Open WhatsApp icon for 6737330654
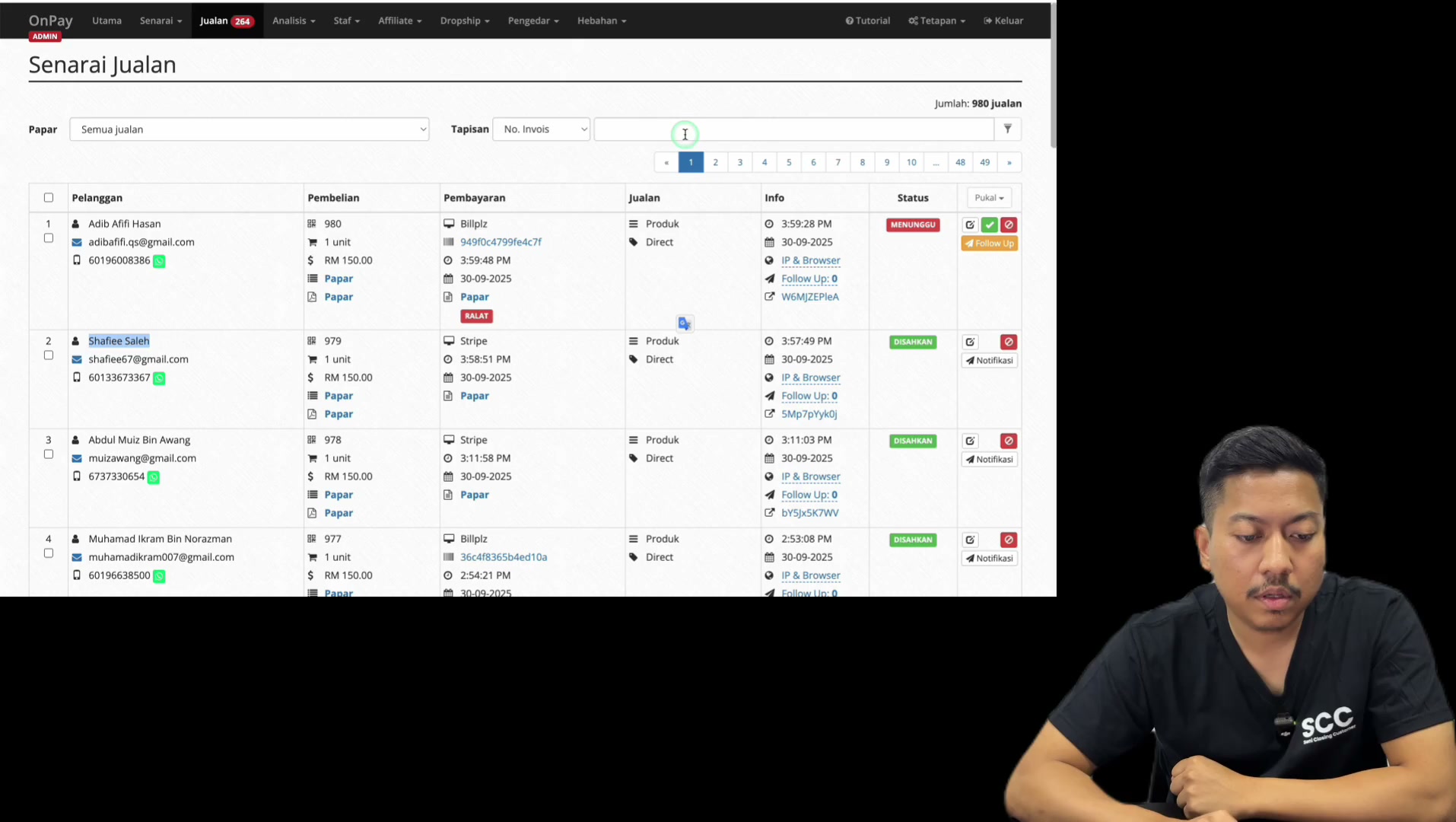The image size is (1456, 822). [x=154, y=477]
